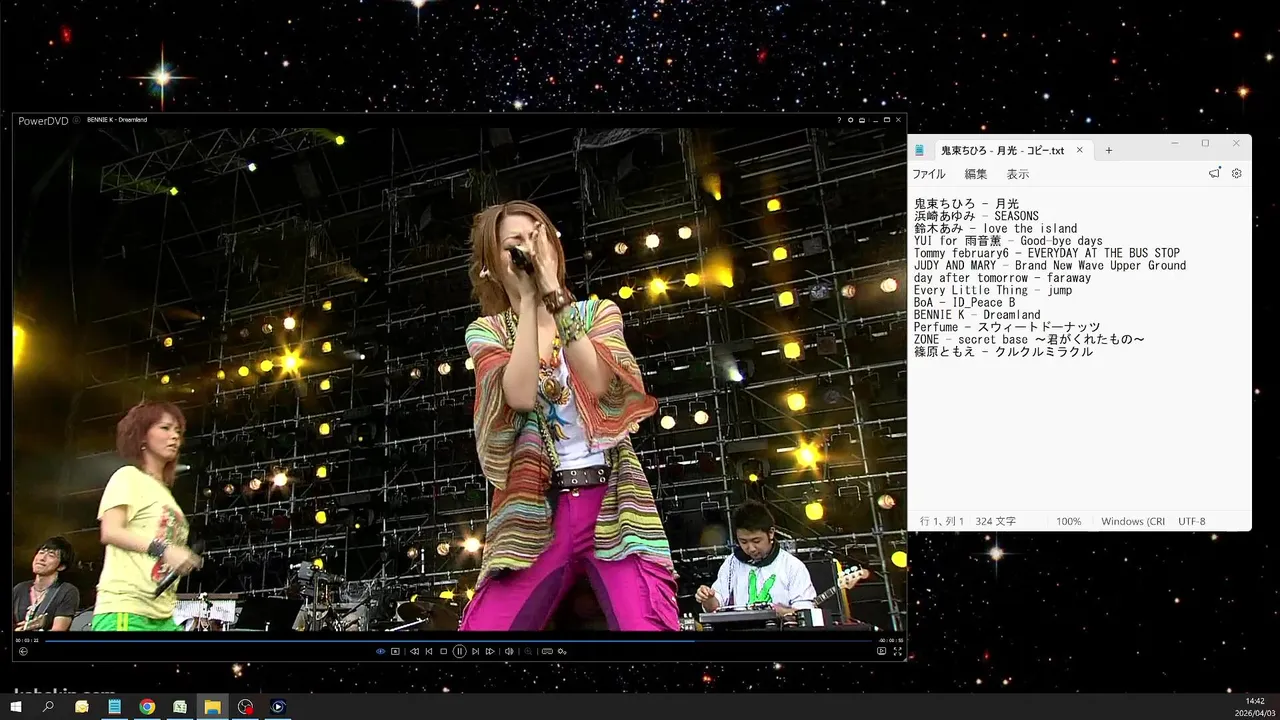
Task: Click the 'JUDY AND MARY' line in Notepad
Action: [x=1050, y=265]
